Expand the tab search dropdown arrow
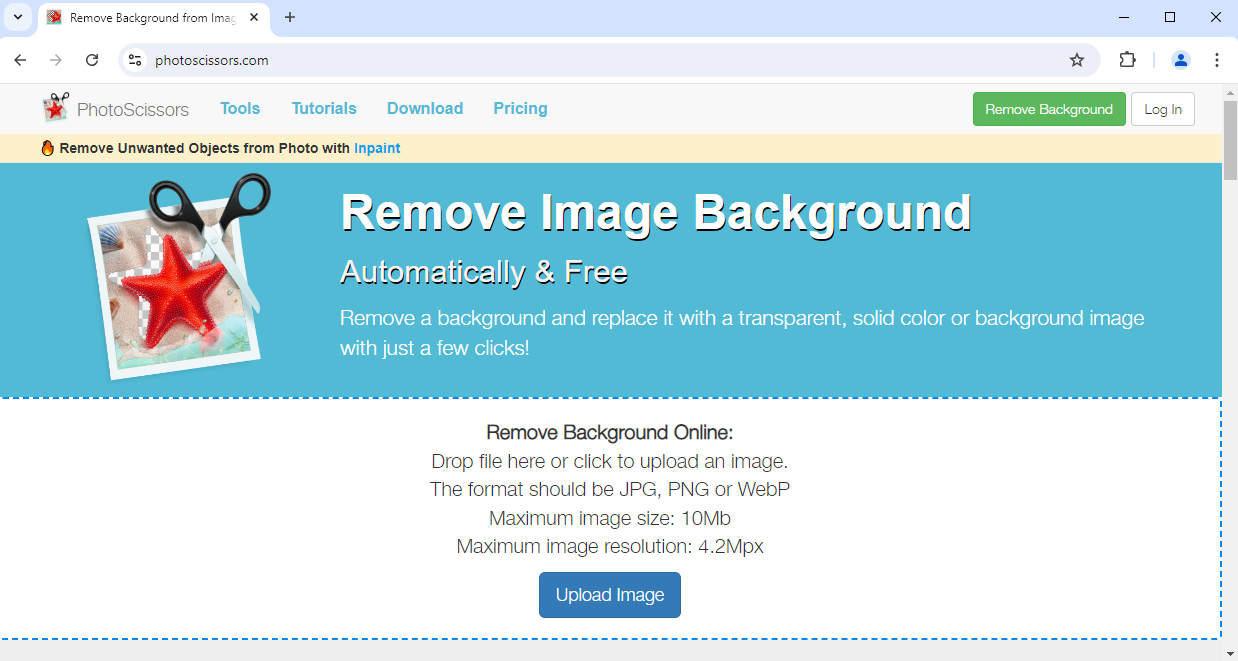The image size is (1238, 661). coord(17,17)
